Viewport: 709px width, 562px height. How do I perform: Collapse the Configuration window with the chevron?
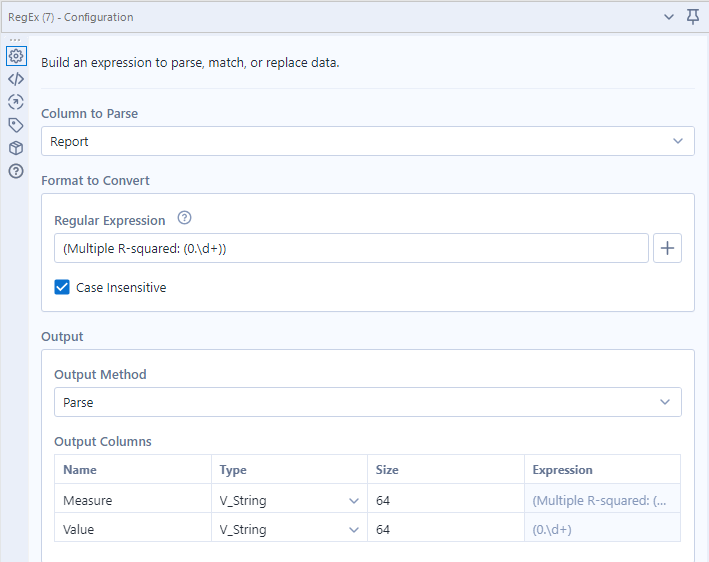click(x=669, y=17)
